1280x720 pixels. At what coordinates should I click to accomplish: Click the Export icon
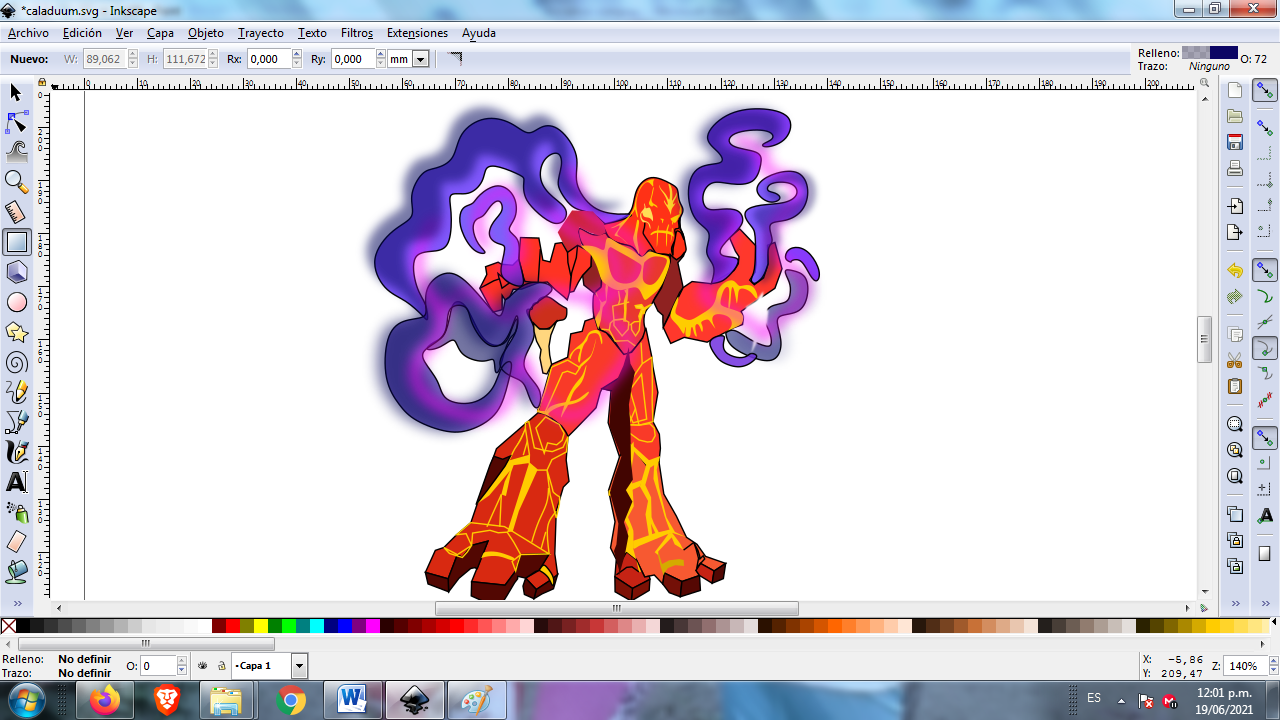click(1235, 232)
